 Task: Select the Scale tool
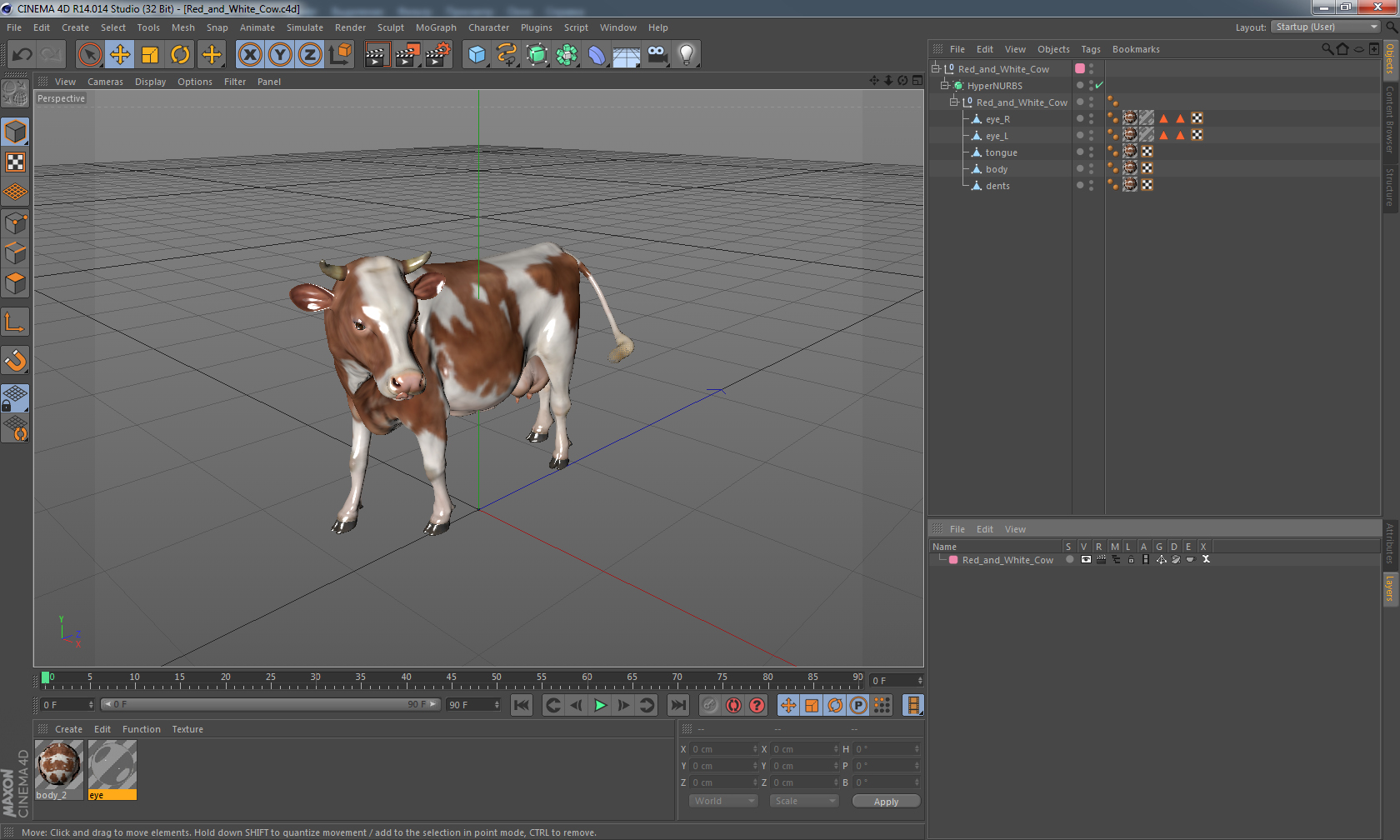150,55
